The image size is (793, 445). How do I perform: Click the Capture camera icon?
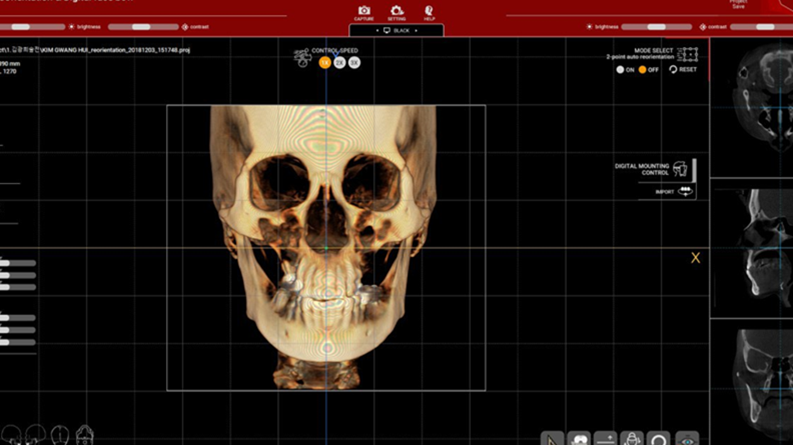[364, 11]
